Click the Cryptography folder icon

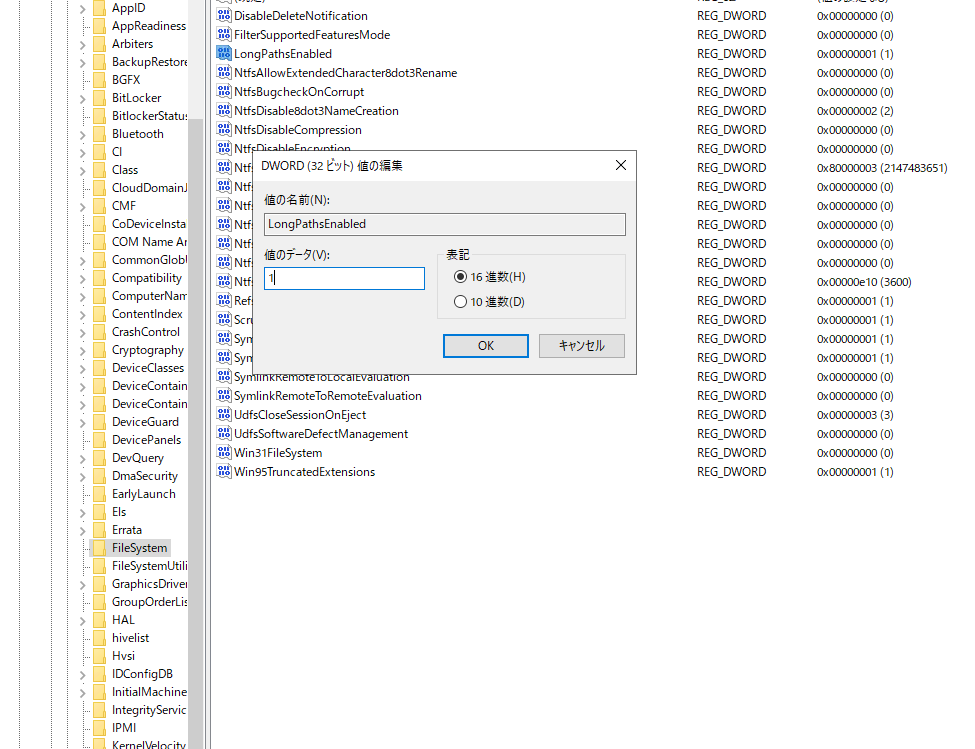click(99, 350)
